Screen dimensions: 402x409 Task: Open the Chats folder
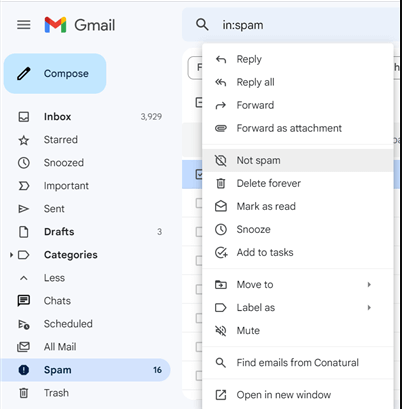[x=85, y=301]
